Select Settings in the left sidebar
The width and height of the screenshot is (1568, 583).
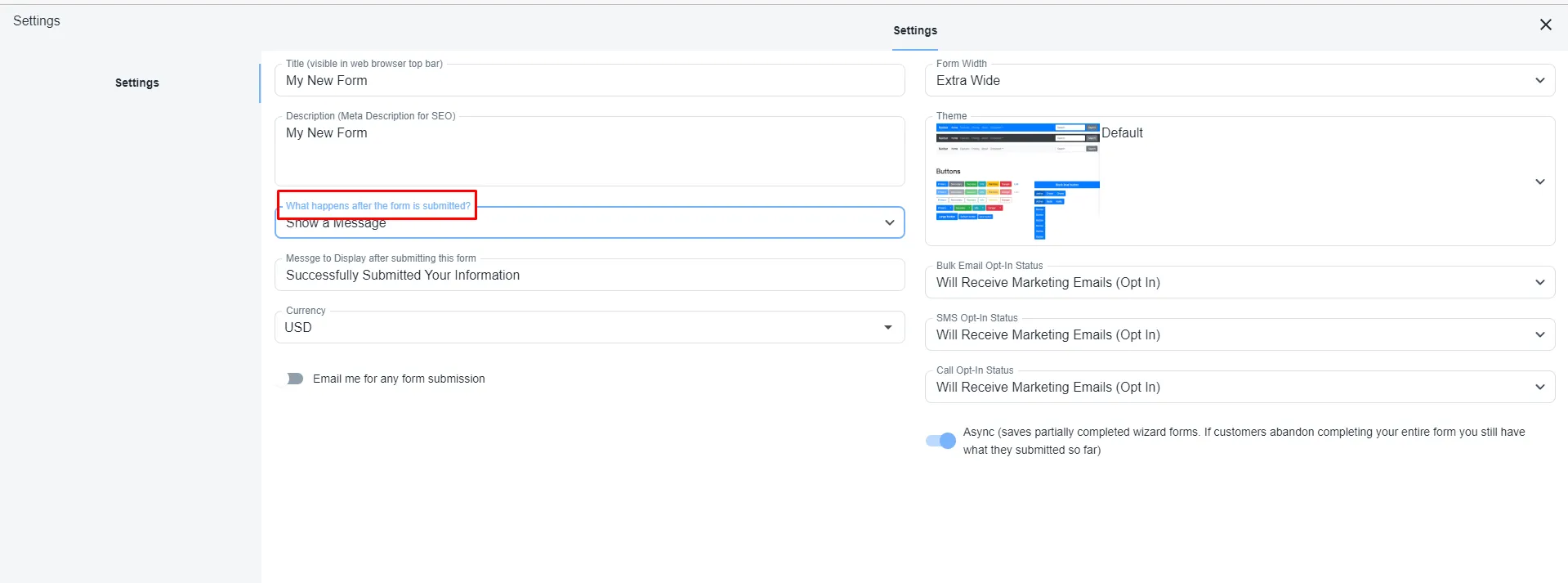tap(136, 83)
